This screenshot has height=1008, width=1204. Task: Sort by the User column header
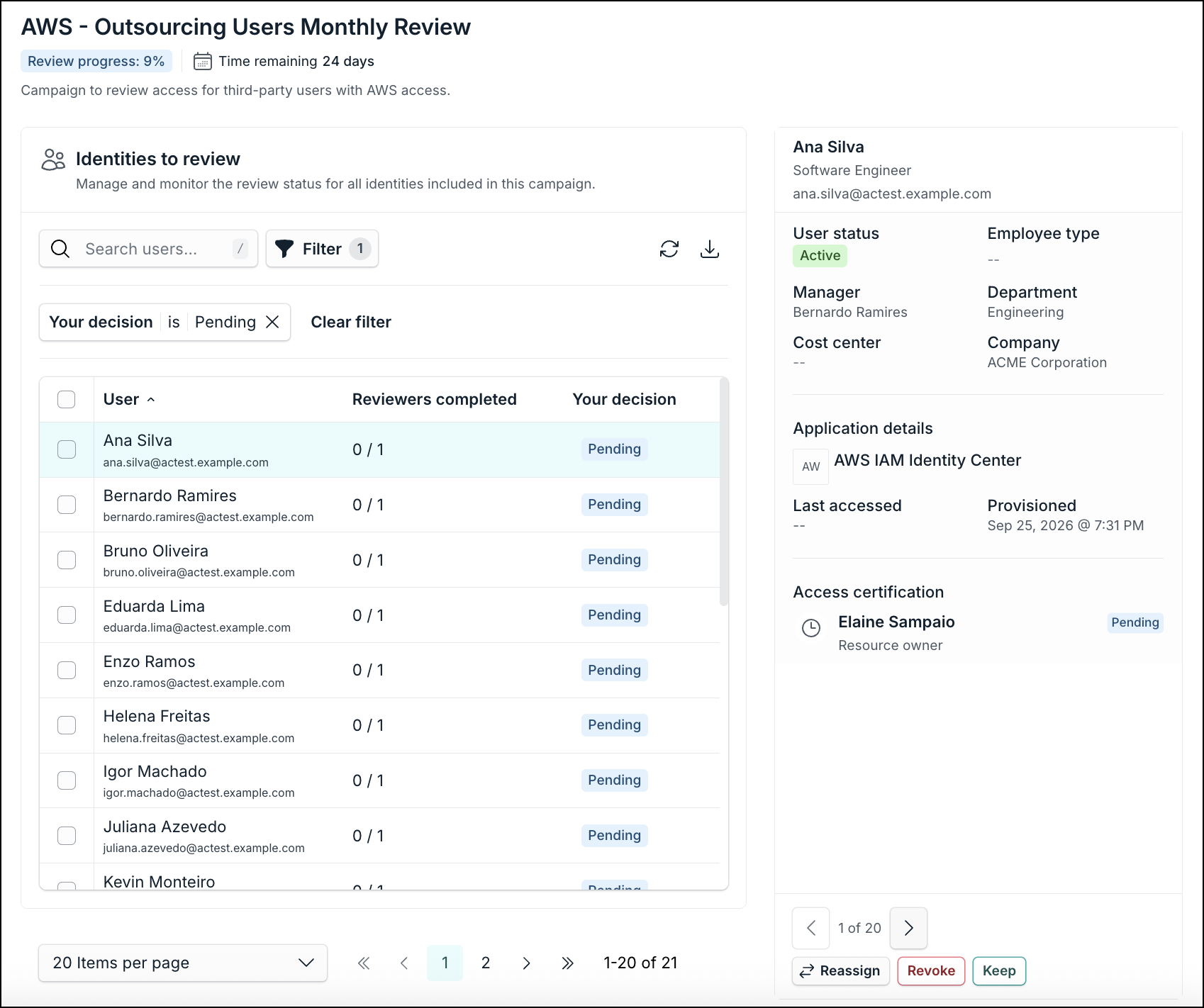pos(129,399)
